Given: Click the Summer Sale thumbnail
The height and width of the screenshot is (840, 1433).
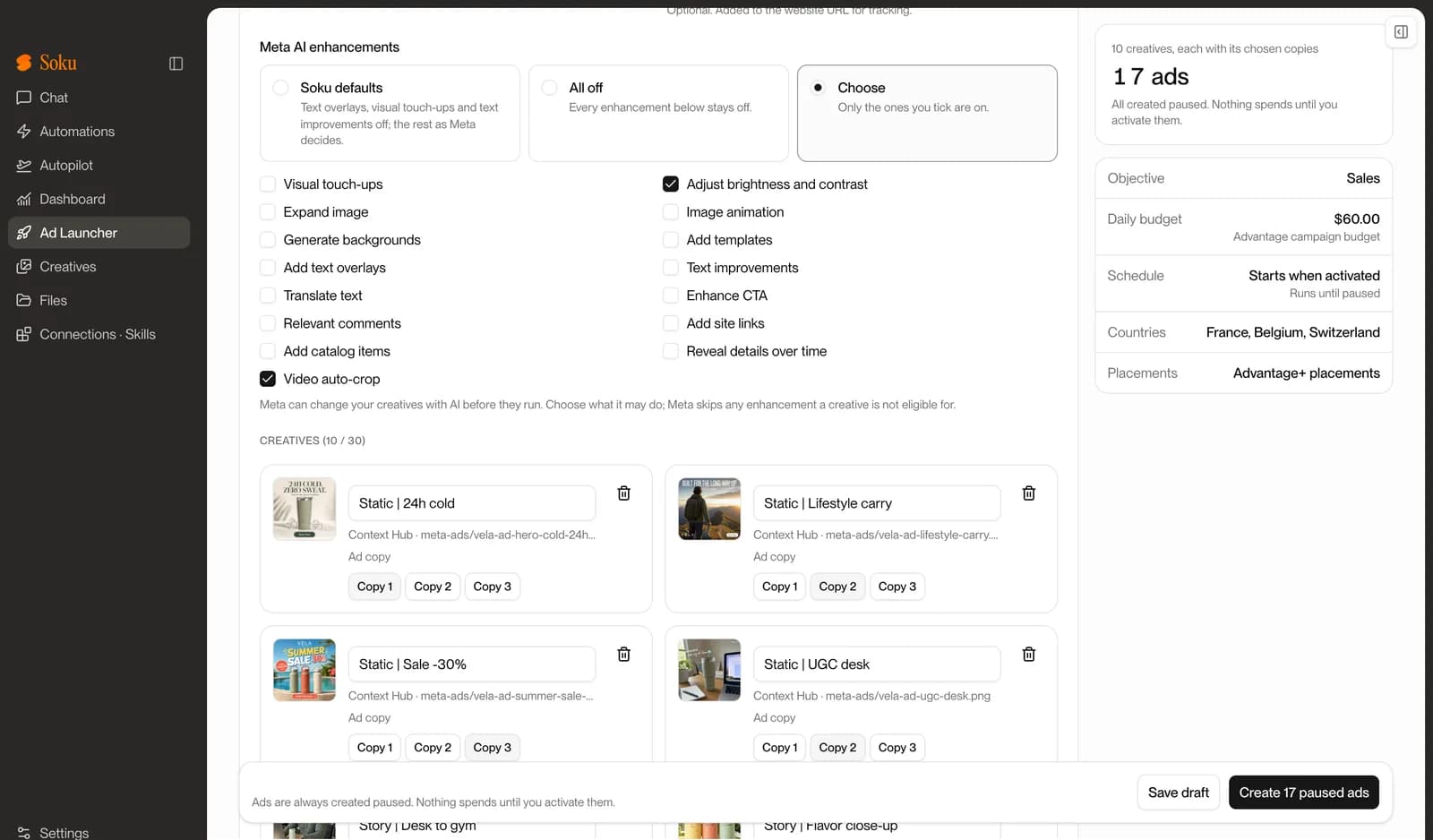Looking at the screenshot, I should pos(305,670).
